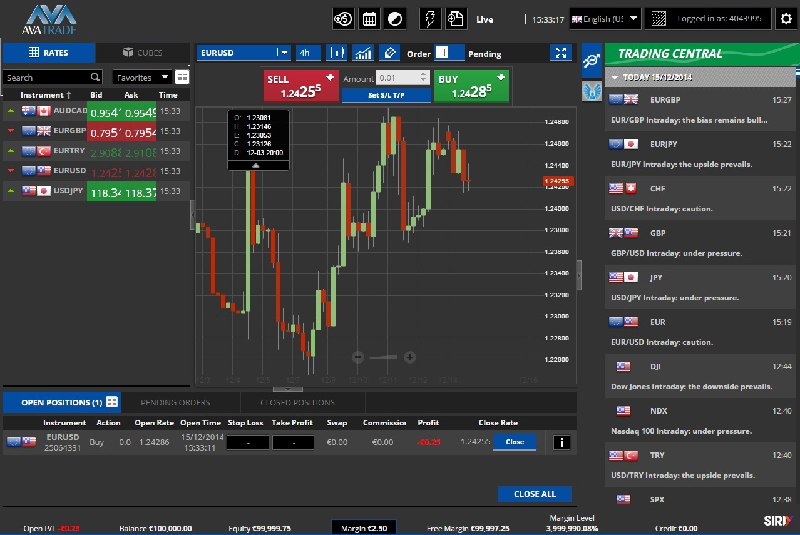The image size is (800, 535).
Task: Click the BUY 1.2428 button
Action: pyautogui.click(x=471, y=86)
